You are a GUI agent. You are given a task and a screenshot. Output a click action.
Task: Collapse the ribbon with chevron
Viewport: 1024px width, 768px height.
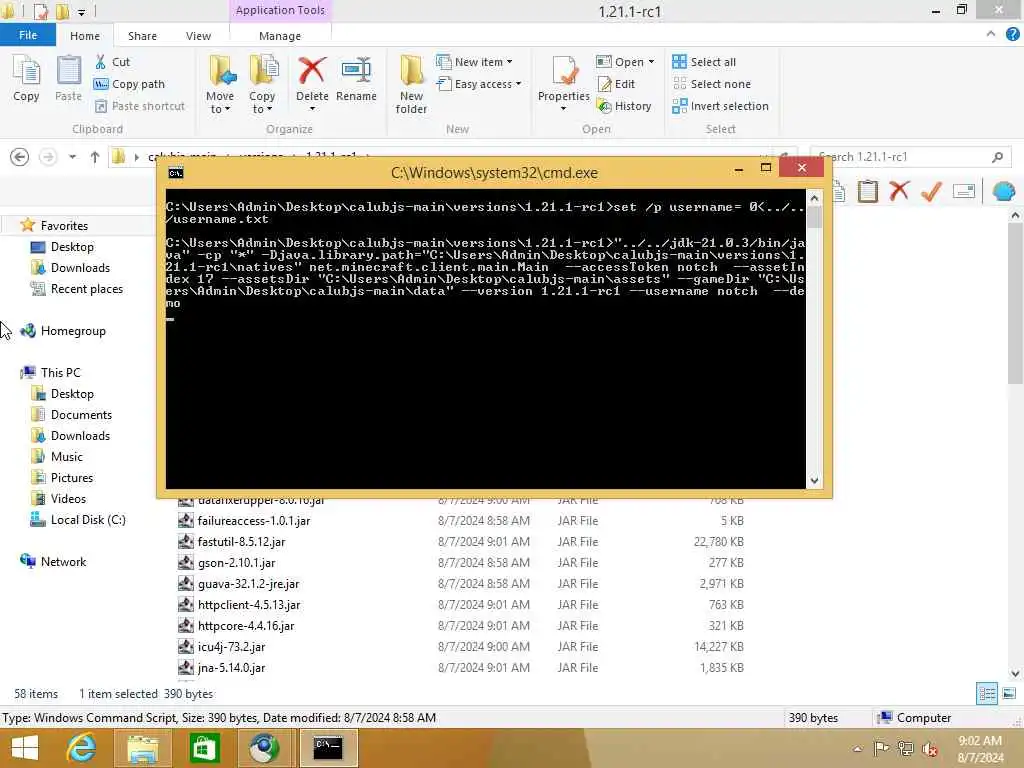(x=991, y=34)
